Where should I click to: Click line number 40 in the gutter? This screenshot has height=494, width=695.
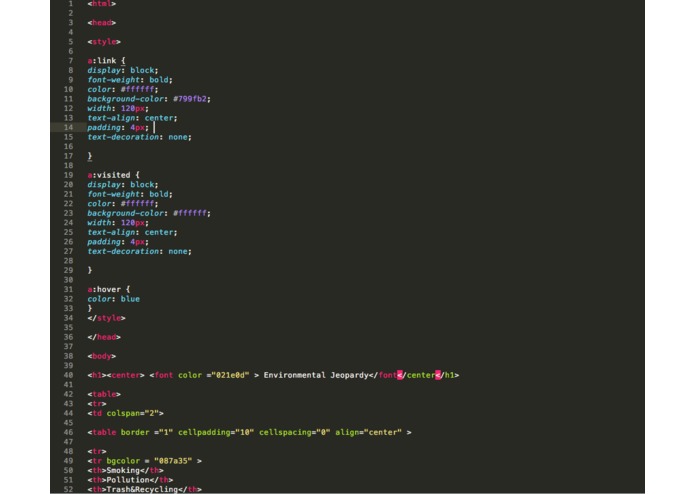68,375
